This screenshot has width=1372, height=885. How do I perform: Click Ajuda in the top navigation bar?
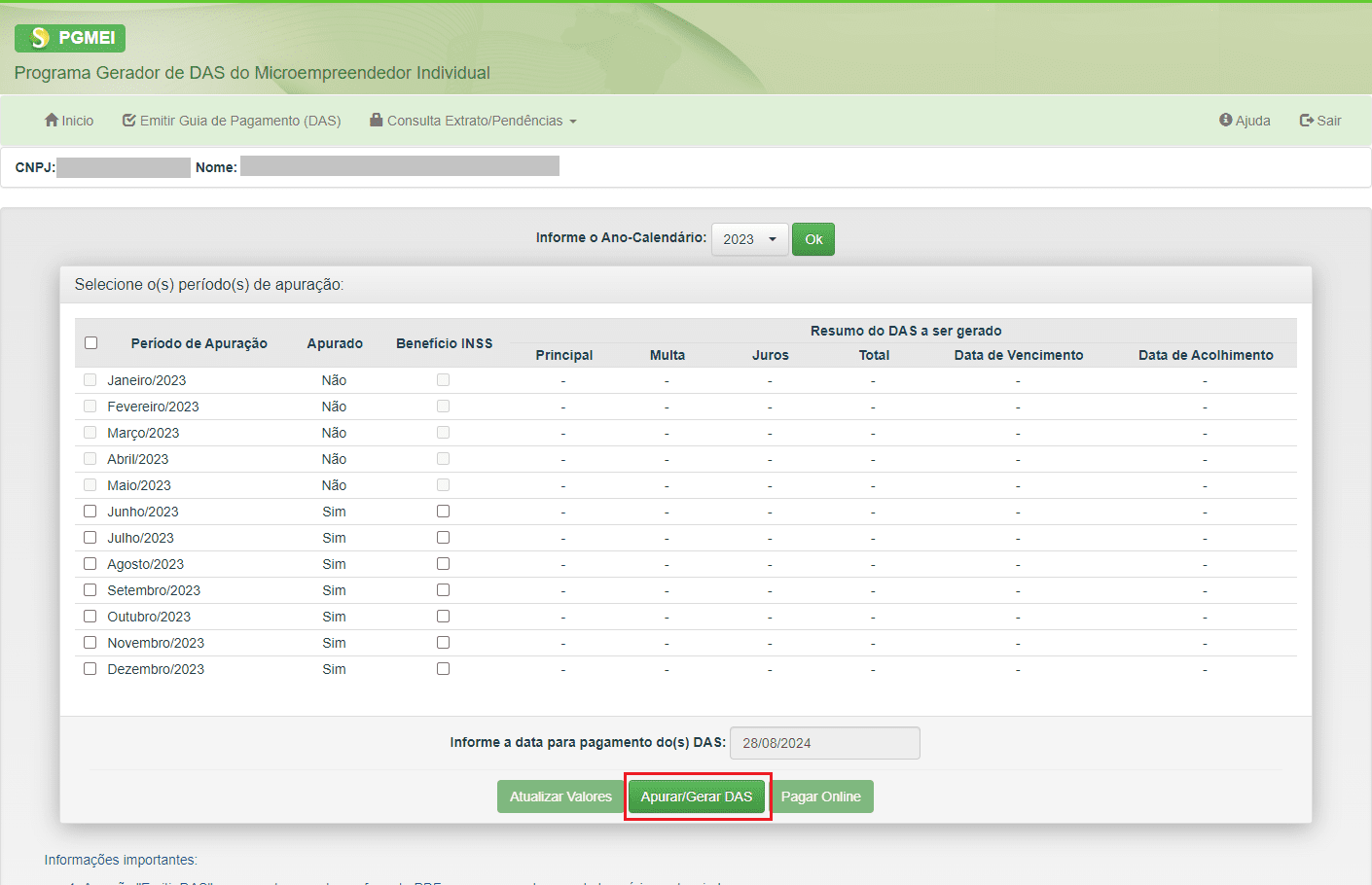click(1245, 121)
